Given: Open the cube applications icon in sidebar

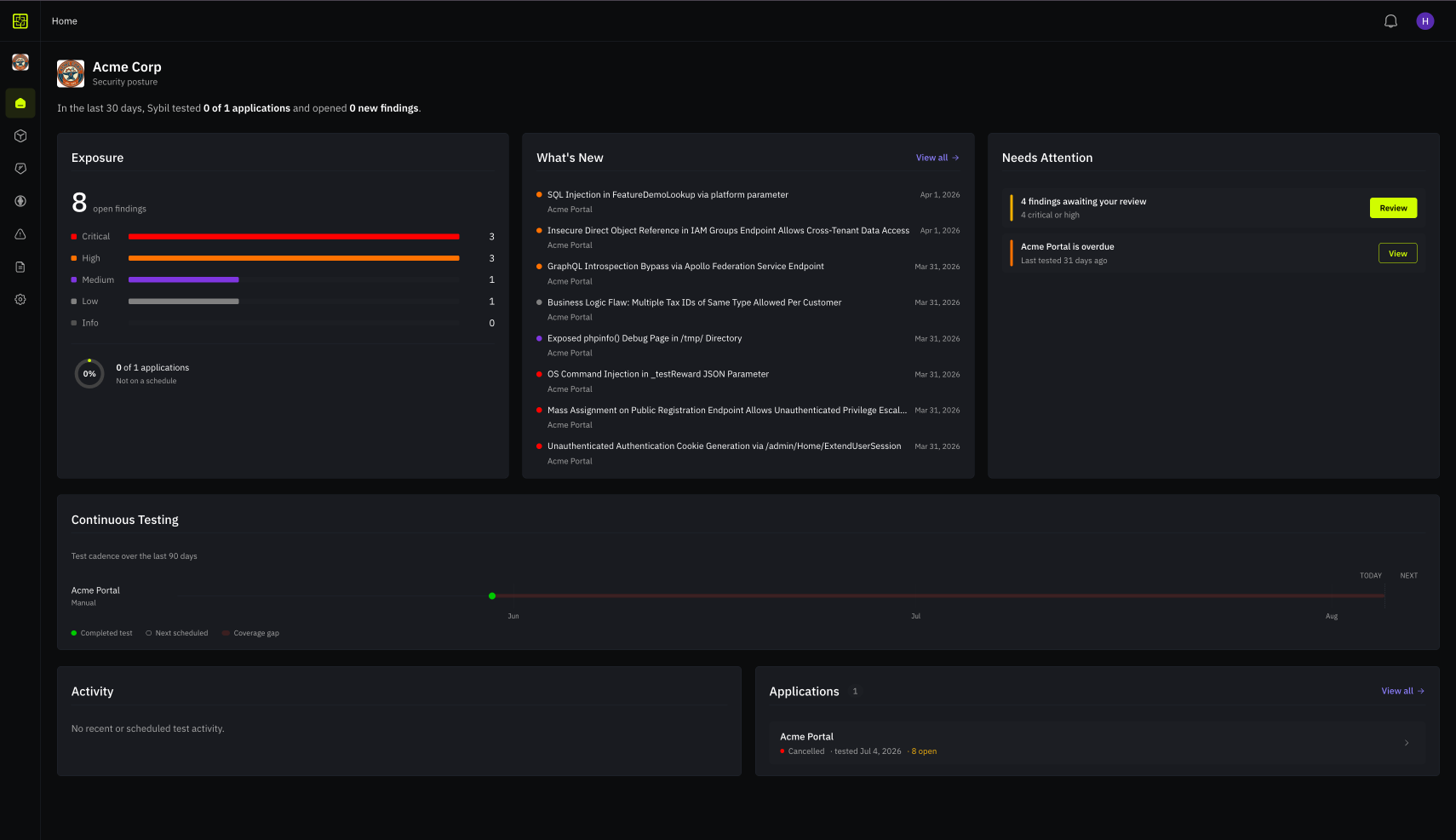Looking at the screenshot, I should 20,136.
